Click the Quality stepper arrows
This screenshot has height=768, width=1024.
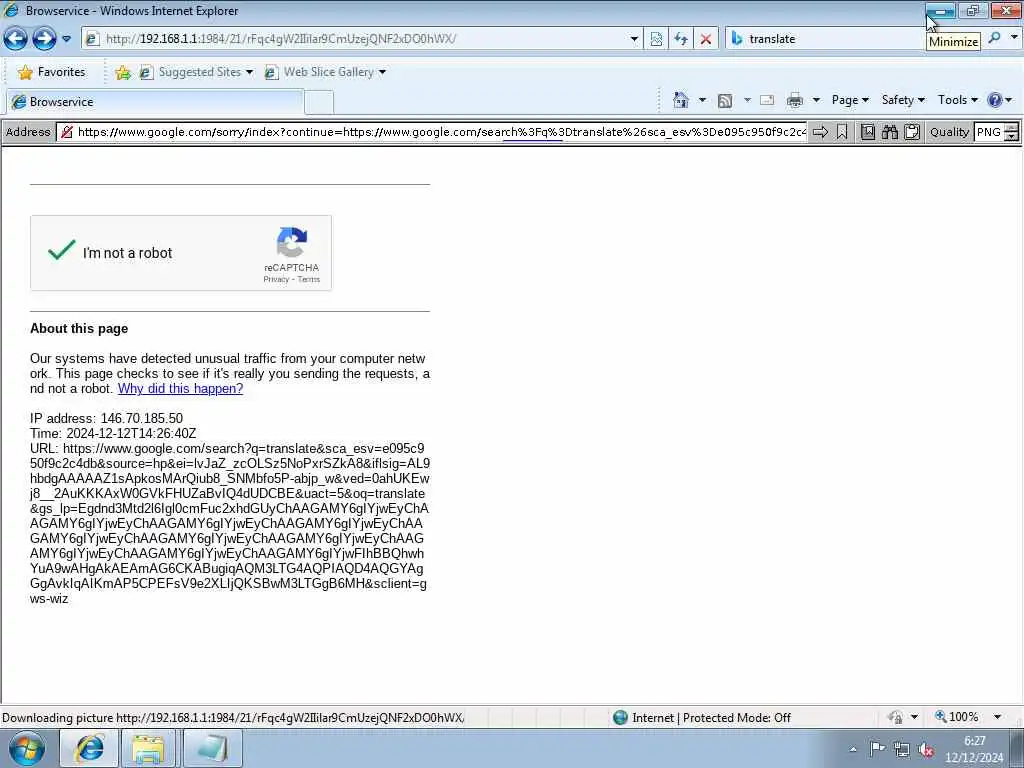click(x=1012, y=133)
